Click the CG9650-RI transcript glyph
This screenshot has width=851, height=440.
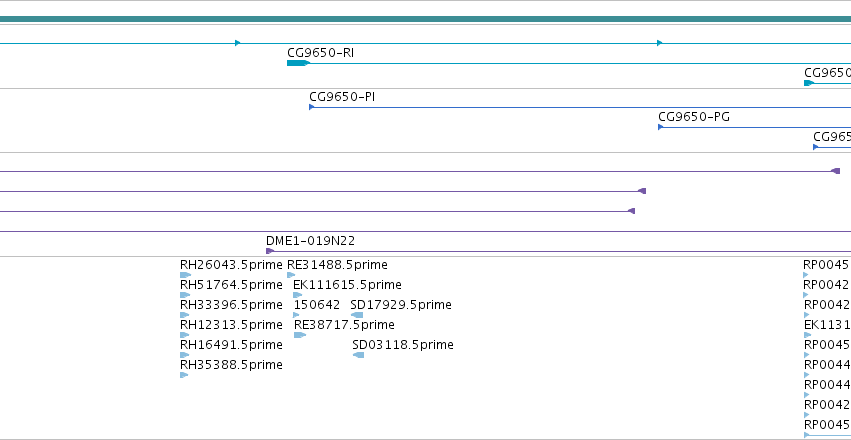pos(298,63)
